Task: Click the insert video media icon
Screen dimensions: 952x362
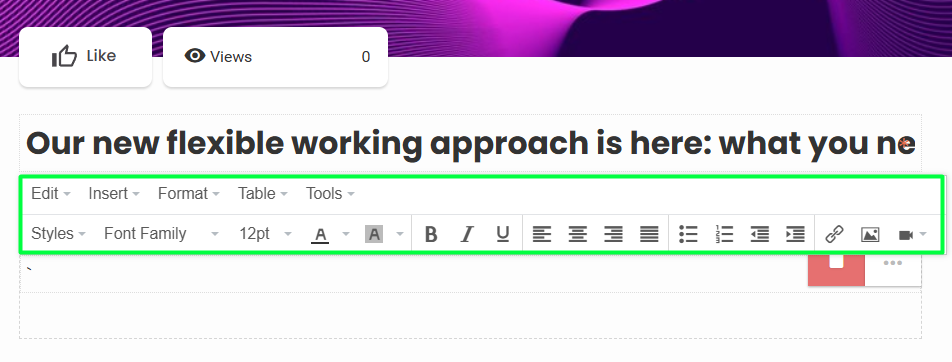Action: 905,234
